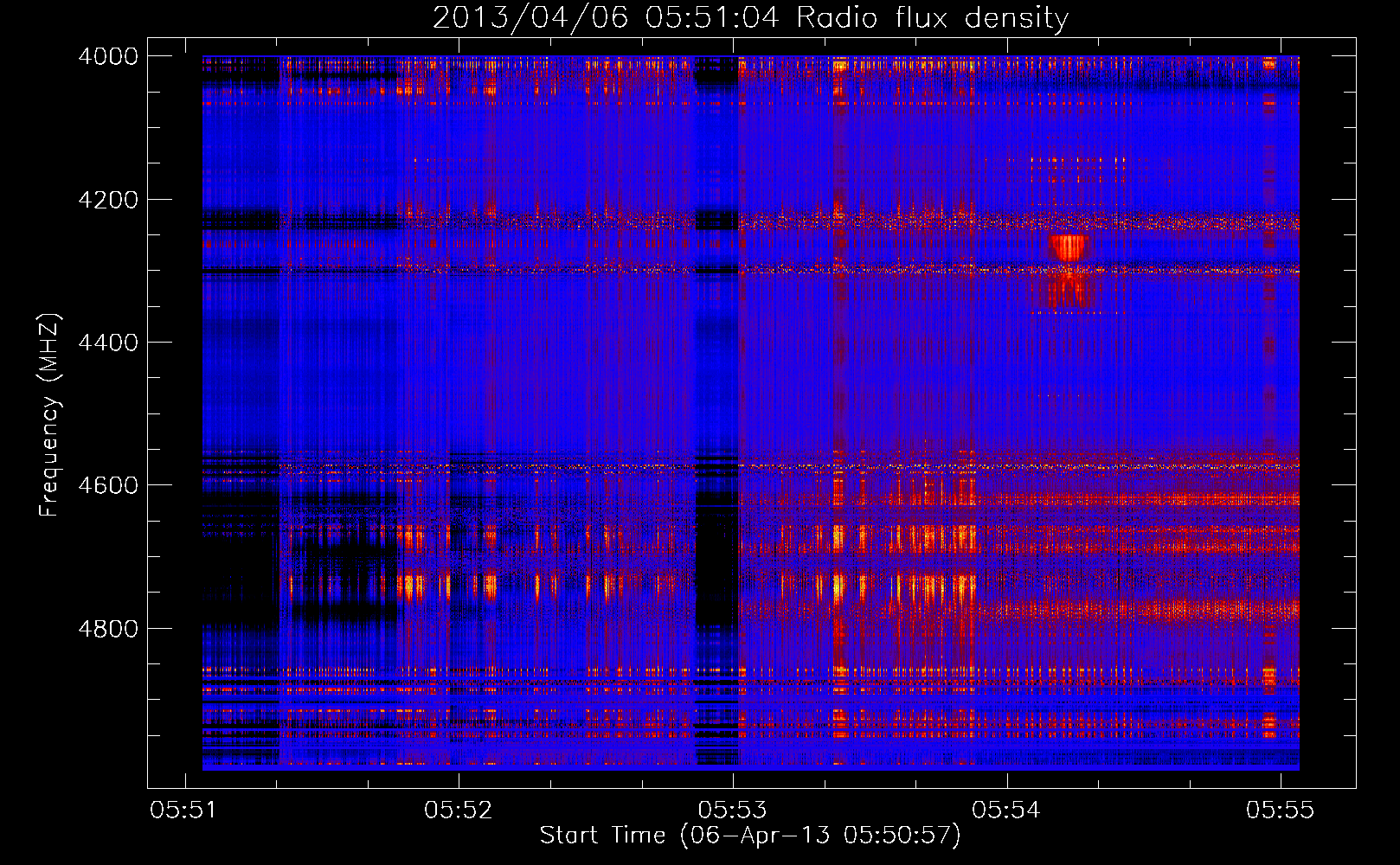Image resolution: width=1400 pixels, height=865 pixels.
Task: Click the "Start Time (06-Apr-13 05:50:57)" axis title
Action: coord(750,836)
